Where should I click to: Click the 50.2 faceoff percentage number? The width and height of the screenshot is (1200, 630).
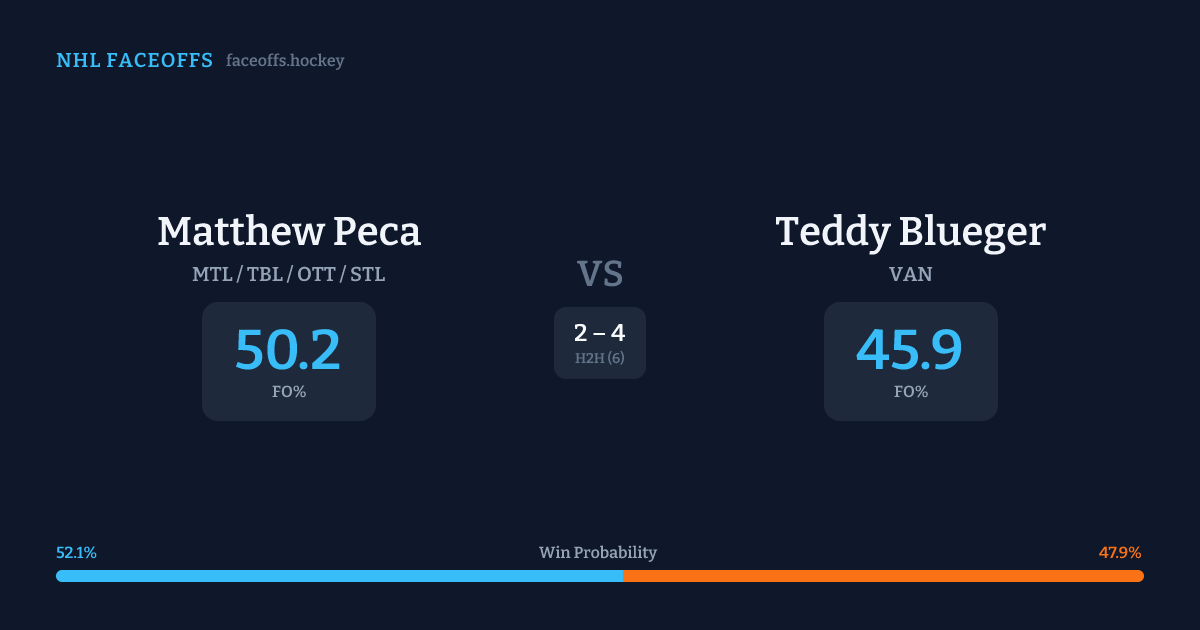click(x=288, y=351)
